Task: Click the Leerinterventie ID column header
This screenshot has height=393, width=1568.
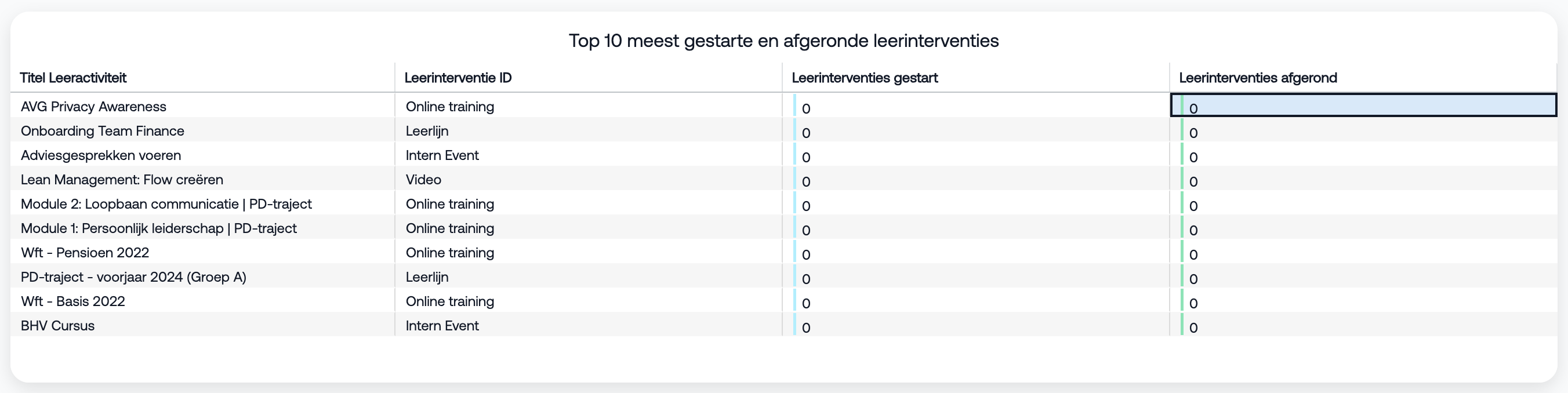Action: (458, 78)
